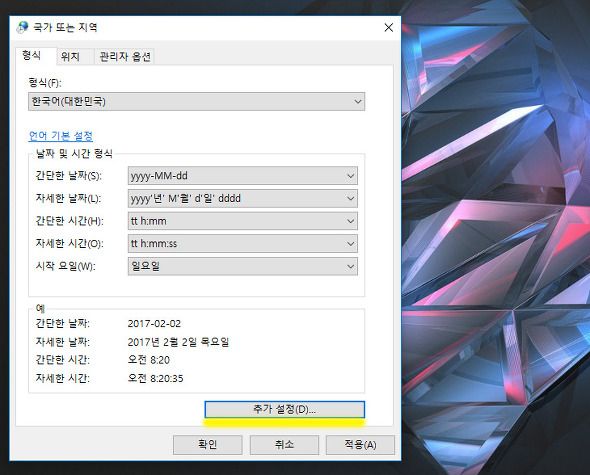Expand the 자세한 시간 tt h:mm:ss dropdown

coord(243,244)
